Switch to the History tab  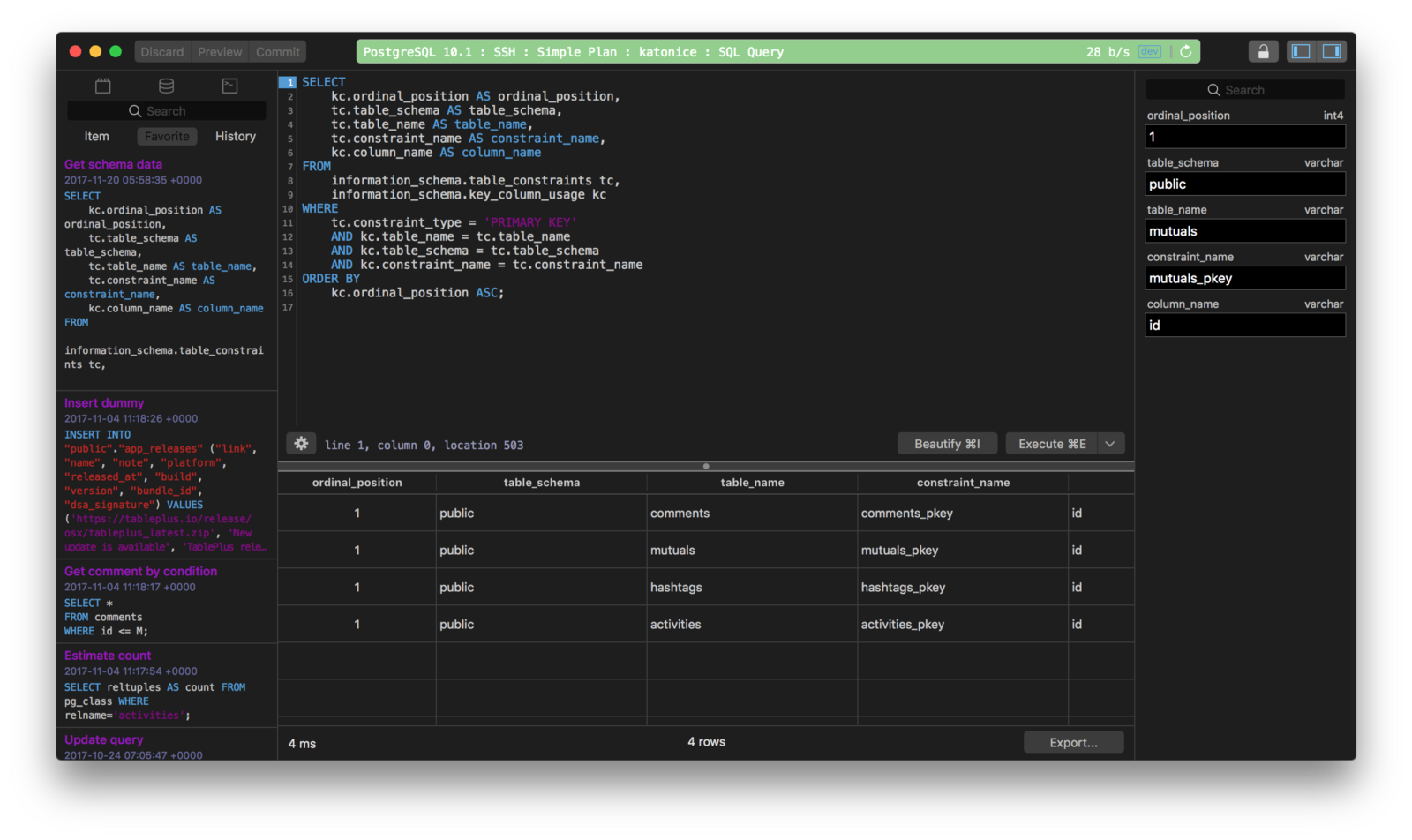click(236, 137)
